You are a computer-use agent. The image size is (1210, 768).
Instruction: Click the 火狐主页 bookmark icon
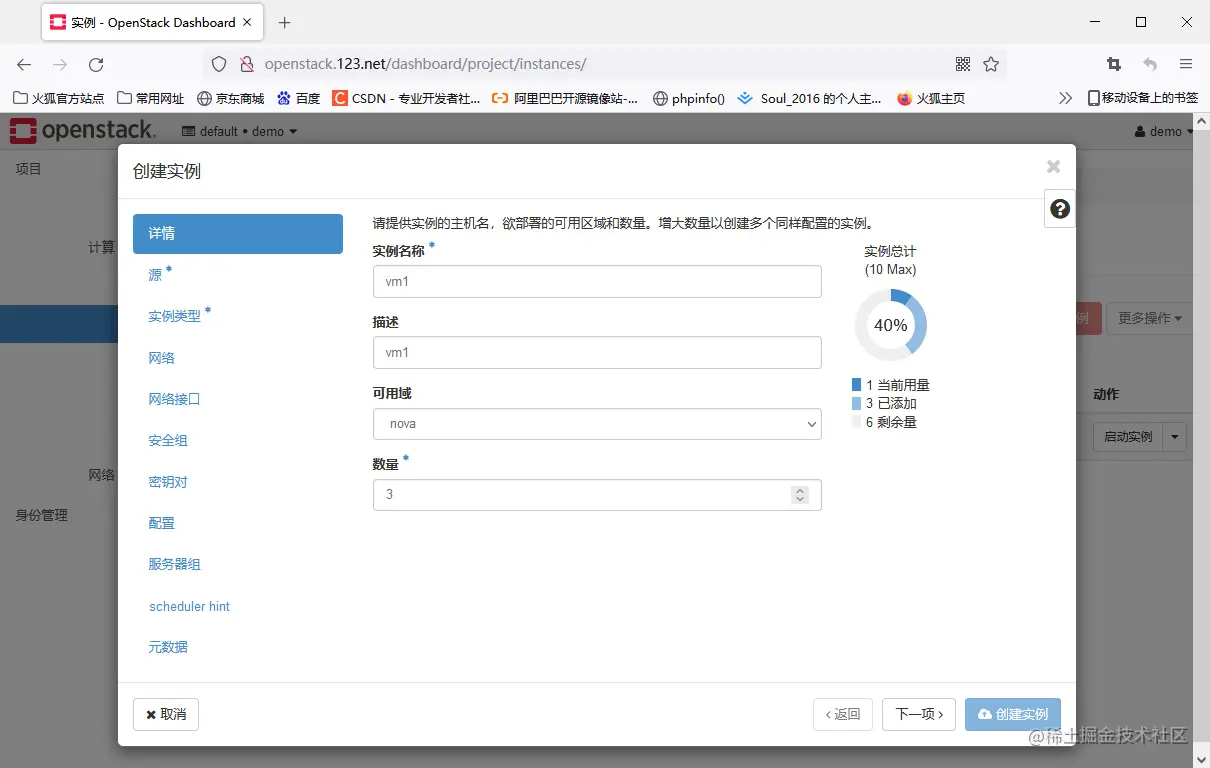point(904,98)
